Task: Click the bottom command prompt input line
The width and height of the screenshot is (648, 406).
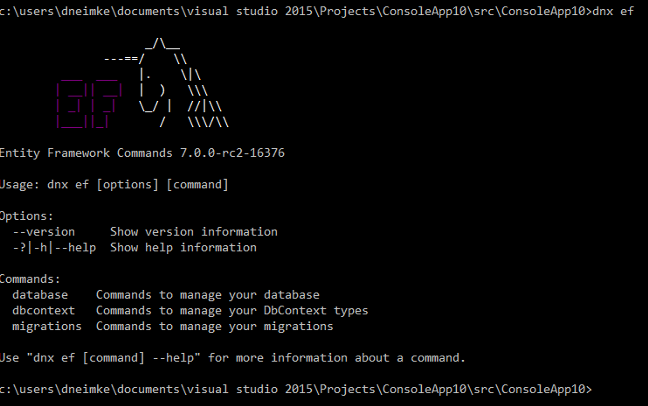Action: (296, 389)
